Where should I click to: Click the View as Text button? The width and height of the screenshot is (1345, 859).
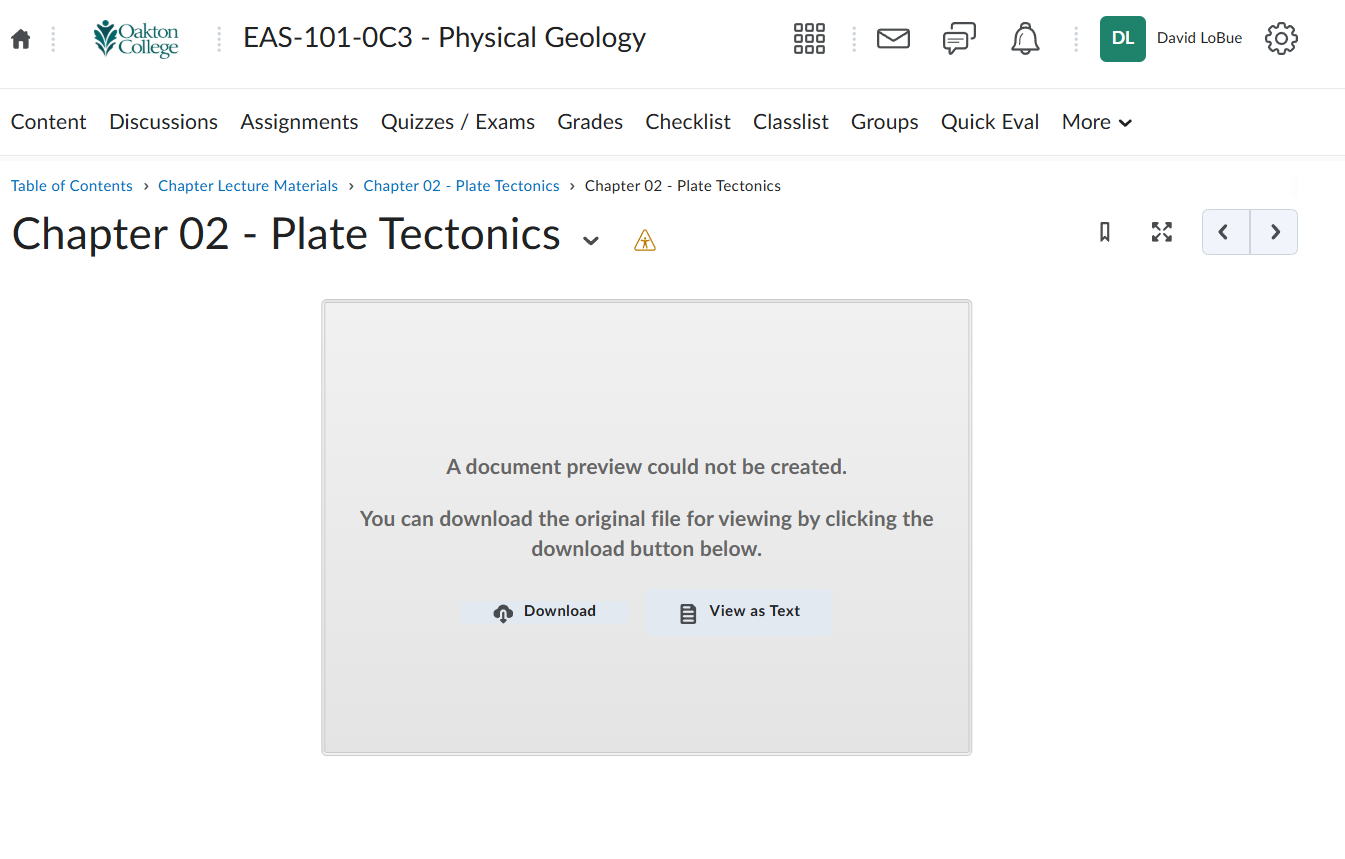click(740, 612)
